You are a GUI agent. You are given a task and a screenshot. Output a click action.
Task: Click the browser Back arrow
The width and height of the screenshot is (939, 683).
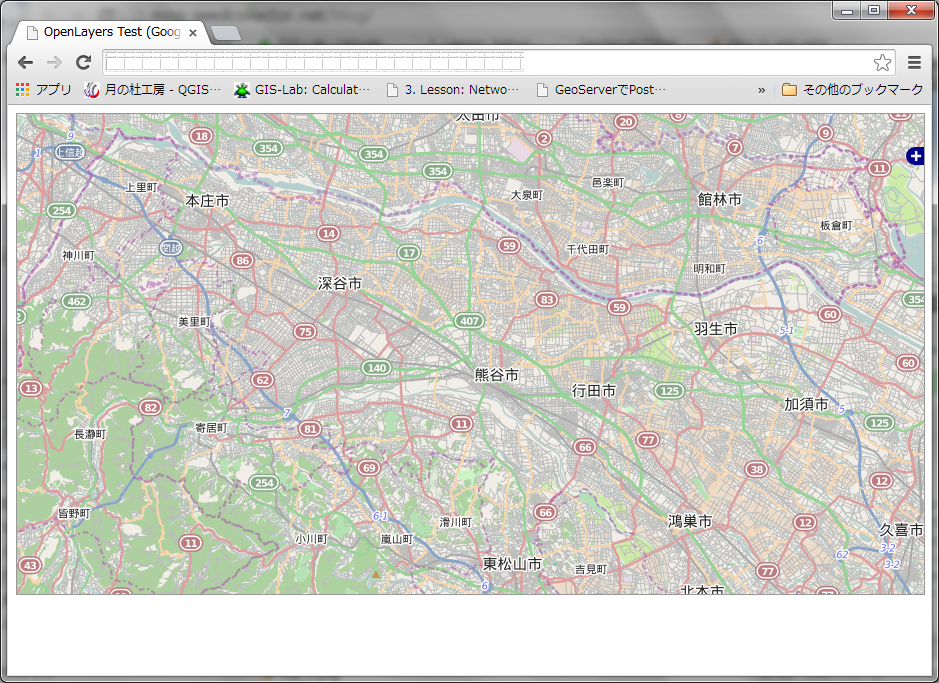(26, 62)
